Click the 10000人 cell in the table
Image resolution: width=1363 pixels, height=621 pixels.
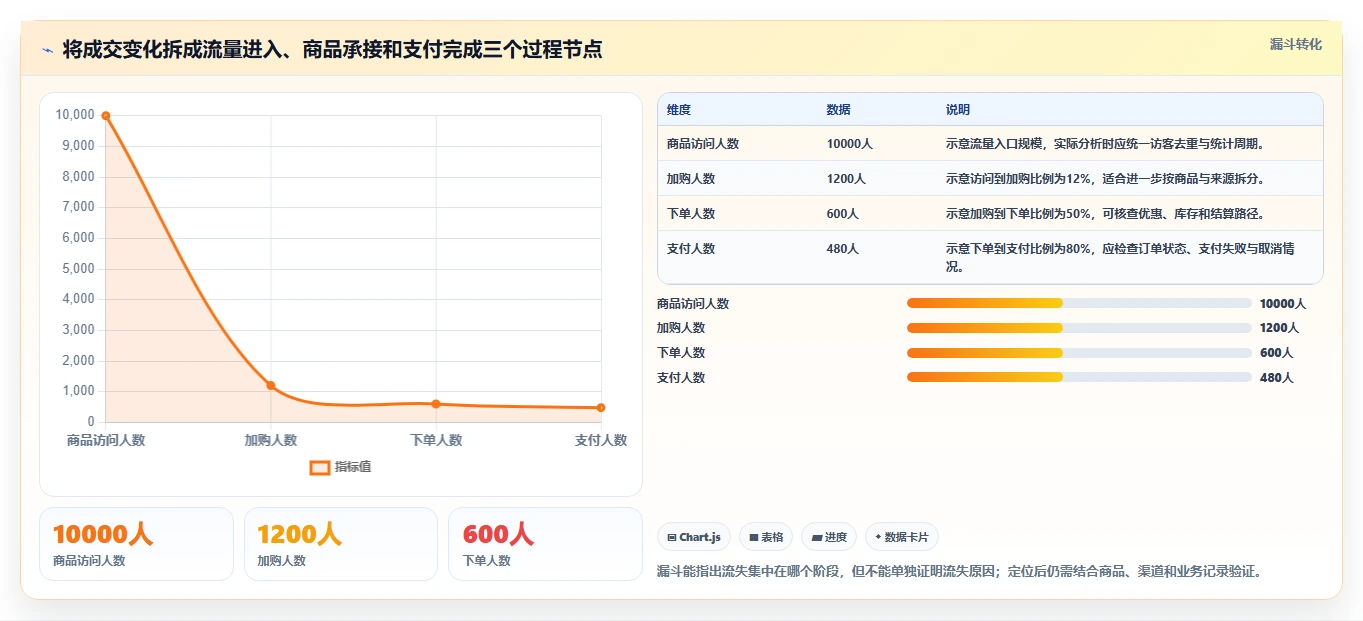[850, 144]
